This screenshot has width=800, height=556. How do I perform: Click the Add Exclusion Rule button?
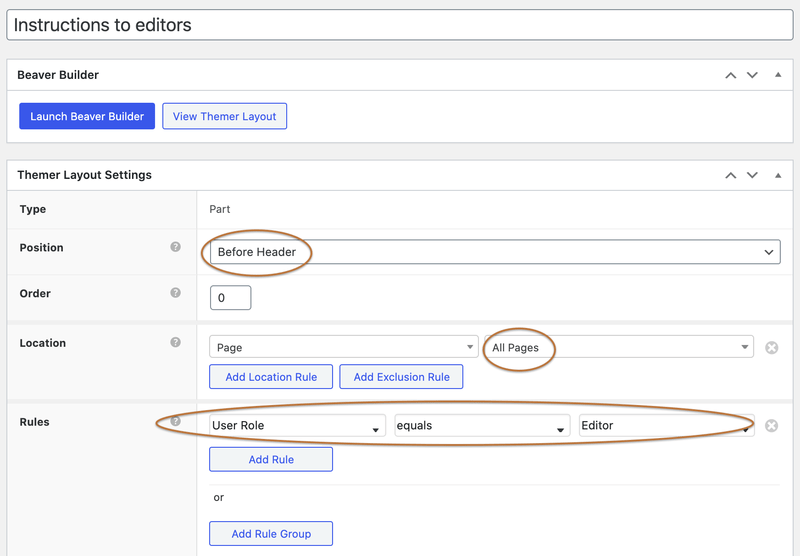[x=401, y=377]
